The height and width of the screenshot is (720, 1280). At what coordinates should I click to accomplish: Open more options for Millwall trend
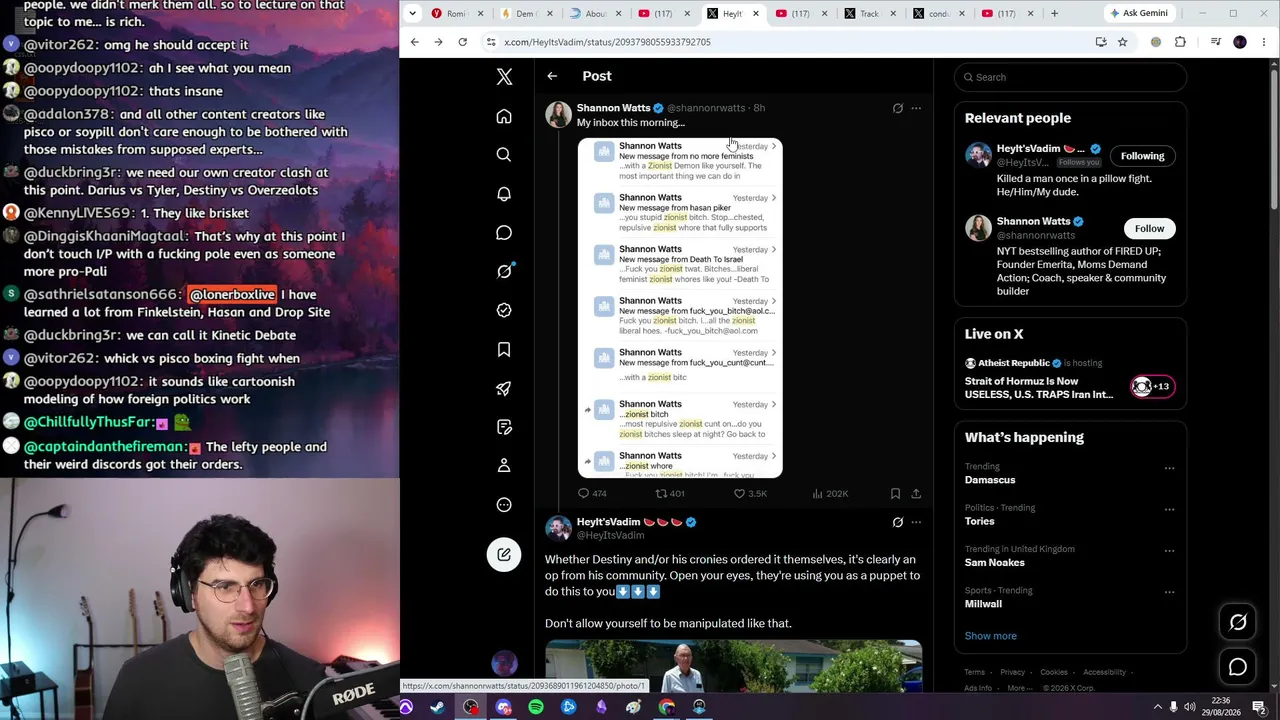tap(1169, 591)
